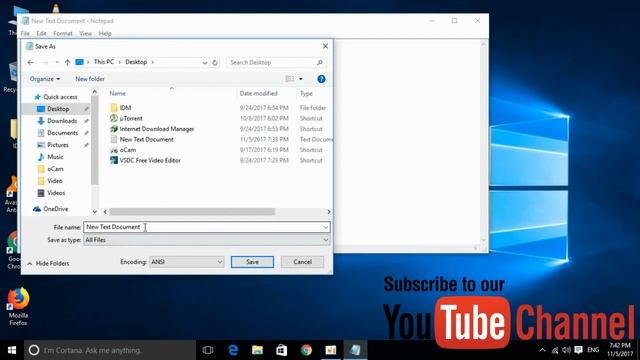Image resolution: width=640 pixels, height=360 pixels.
Task: Create a New folder
Action: pyautogui.click(x=90, y=79)
